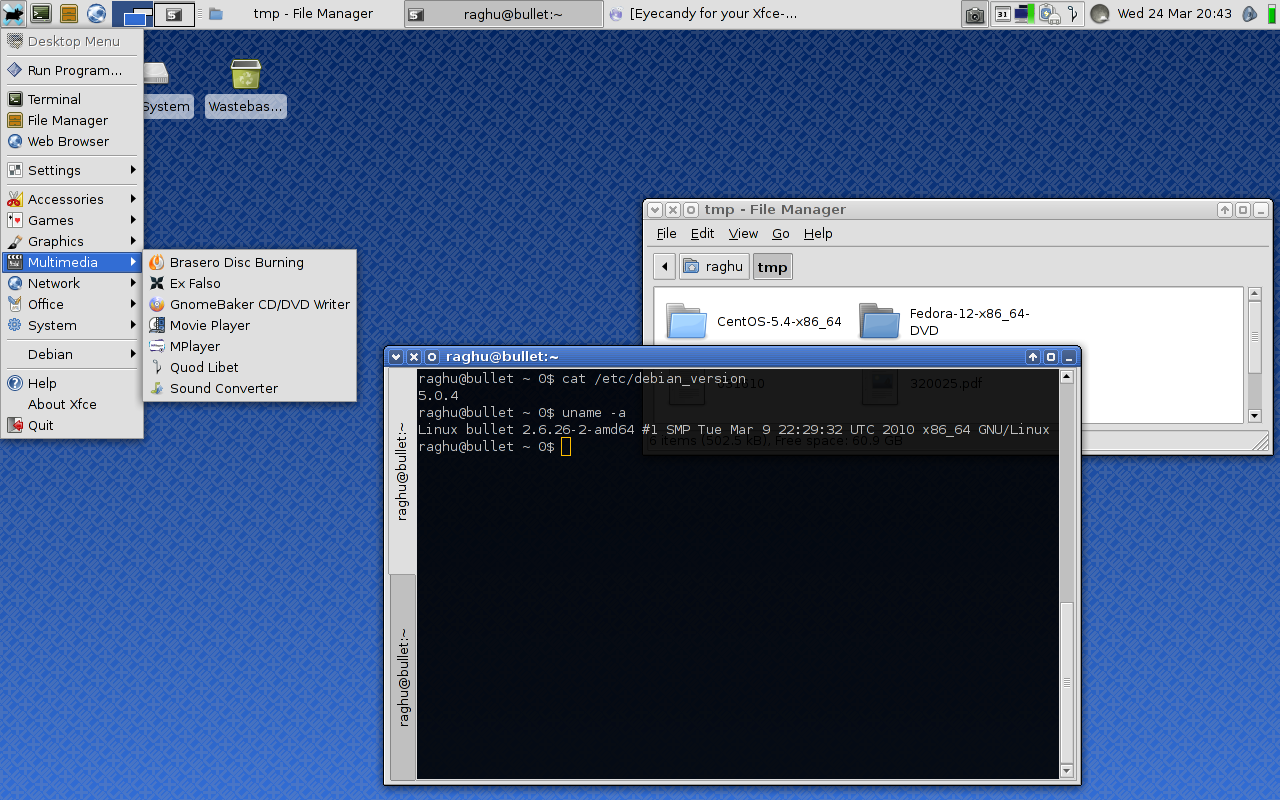
Task: Select the Fedora-12-x86_64-DVD folder
Action: (945, 322)
